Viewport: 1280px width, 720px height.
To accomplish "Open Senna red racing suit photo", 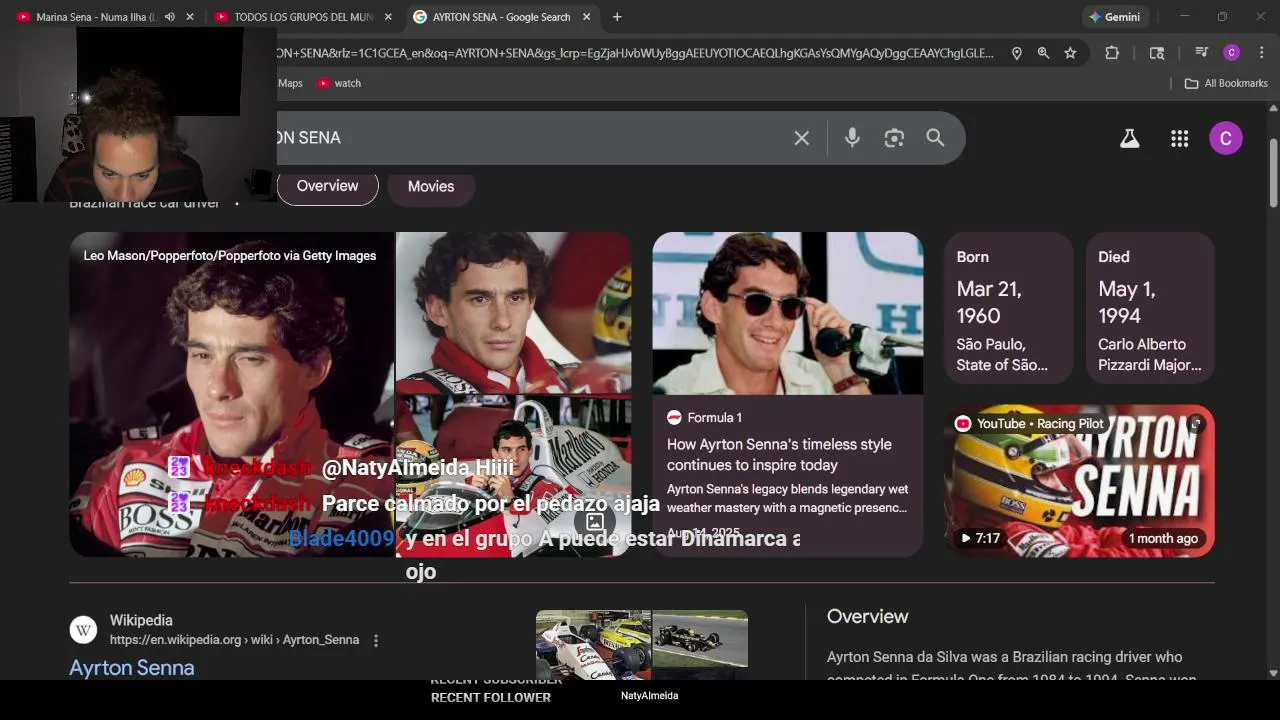I will [514, 312].
